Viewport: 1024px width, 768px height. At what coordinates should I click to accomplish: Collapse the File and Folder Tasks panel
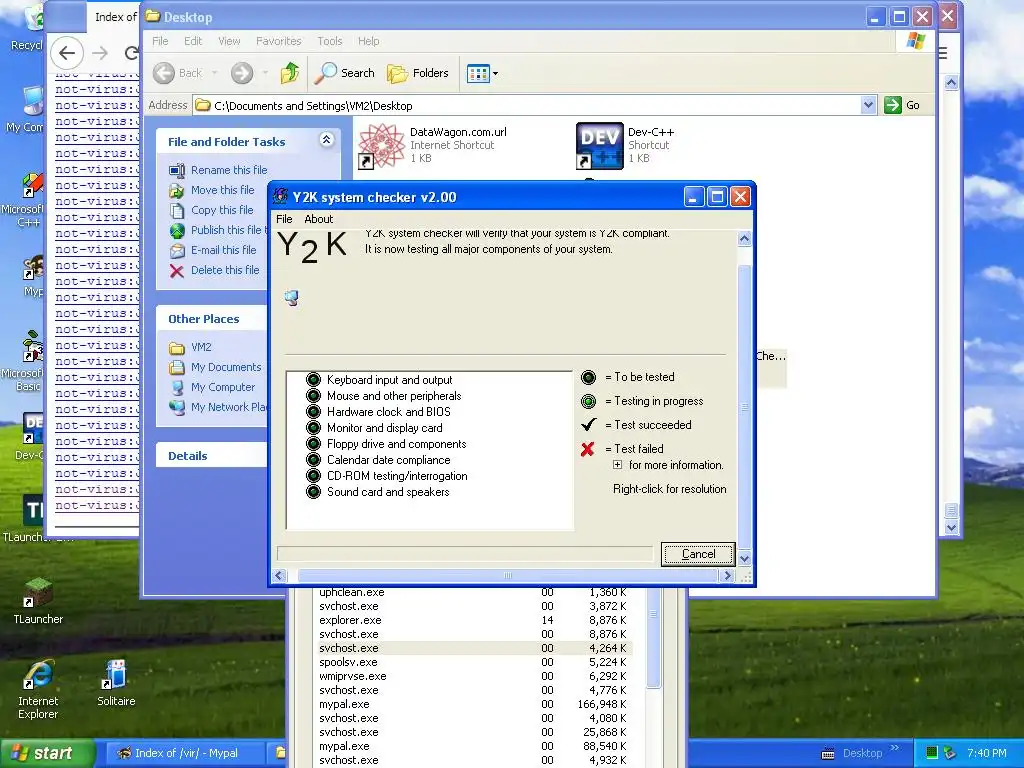tap(327, 139)
